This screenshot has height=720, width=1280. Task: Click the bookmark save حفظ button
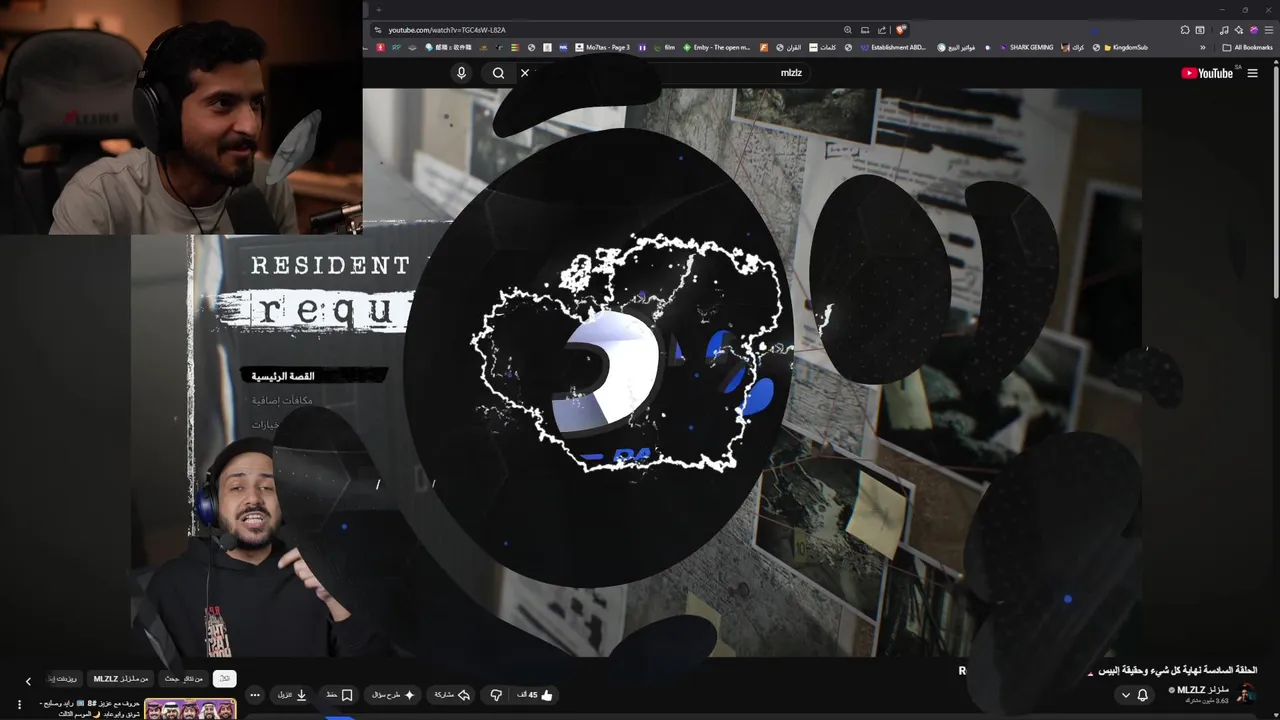click(x=339, y=695)
